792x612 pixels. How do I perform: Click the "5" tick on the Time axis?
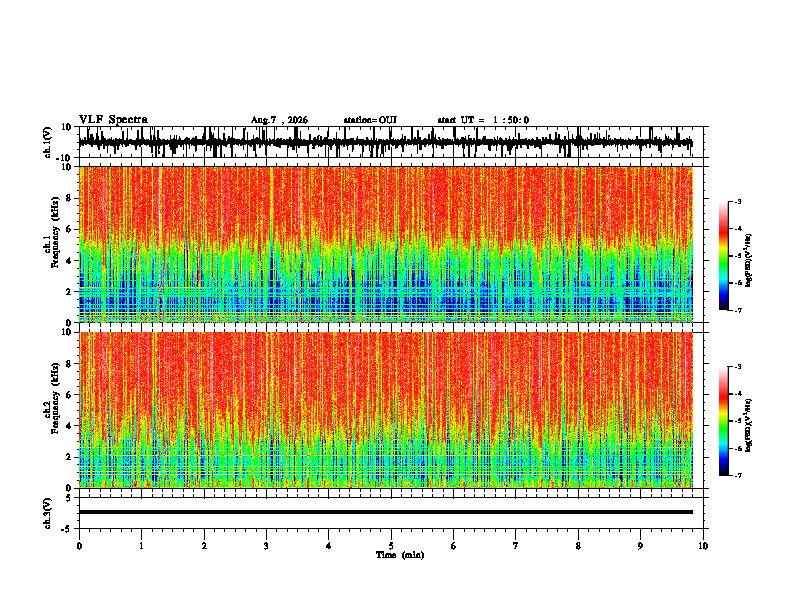391,546
